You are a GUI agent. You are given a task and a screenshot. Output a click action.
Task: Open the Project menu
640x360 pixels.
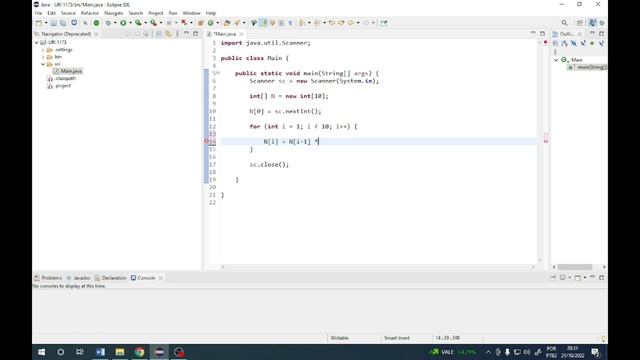pos(156,13)
